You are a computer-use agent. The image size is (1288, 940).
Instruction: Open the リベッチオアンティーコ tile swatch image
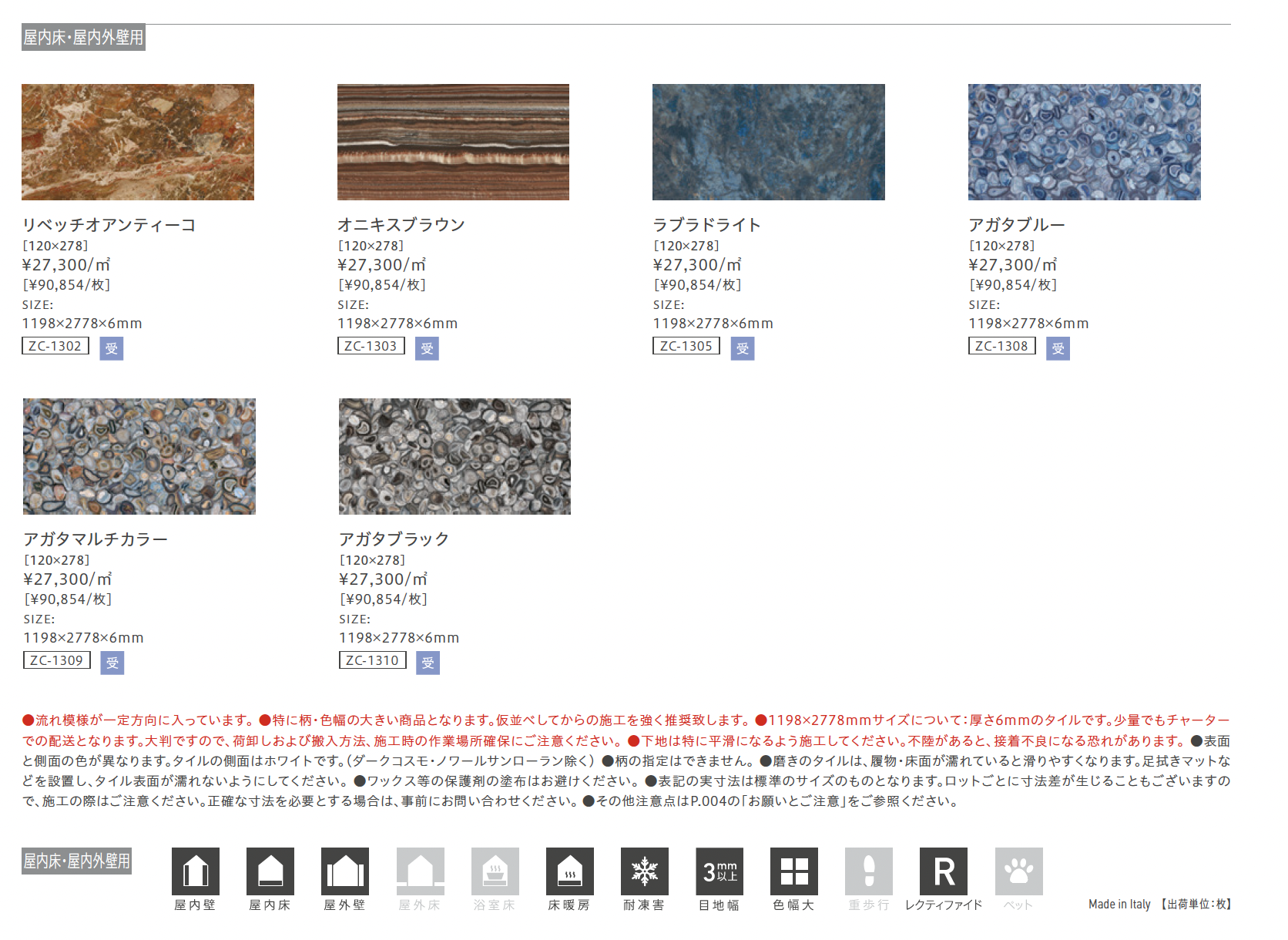point(138,142)
